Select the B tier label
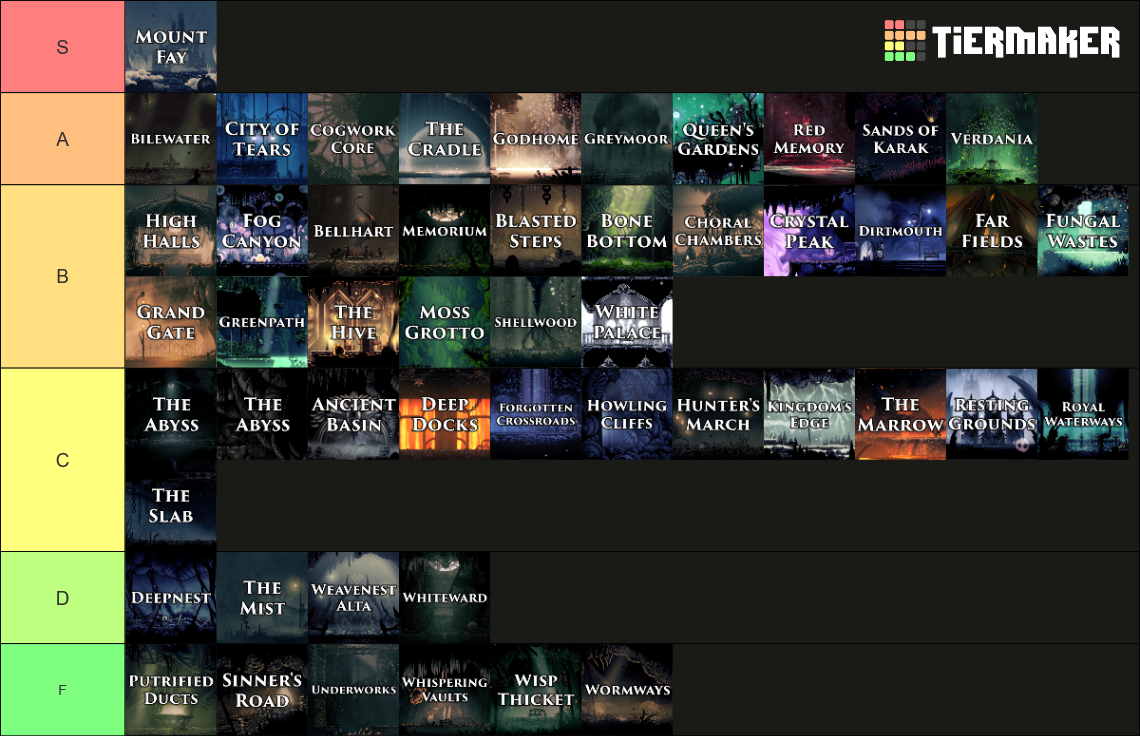Image resolution: width=1140 pixels, height=736 pixels. (x=63, y=276)
